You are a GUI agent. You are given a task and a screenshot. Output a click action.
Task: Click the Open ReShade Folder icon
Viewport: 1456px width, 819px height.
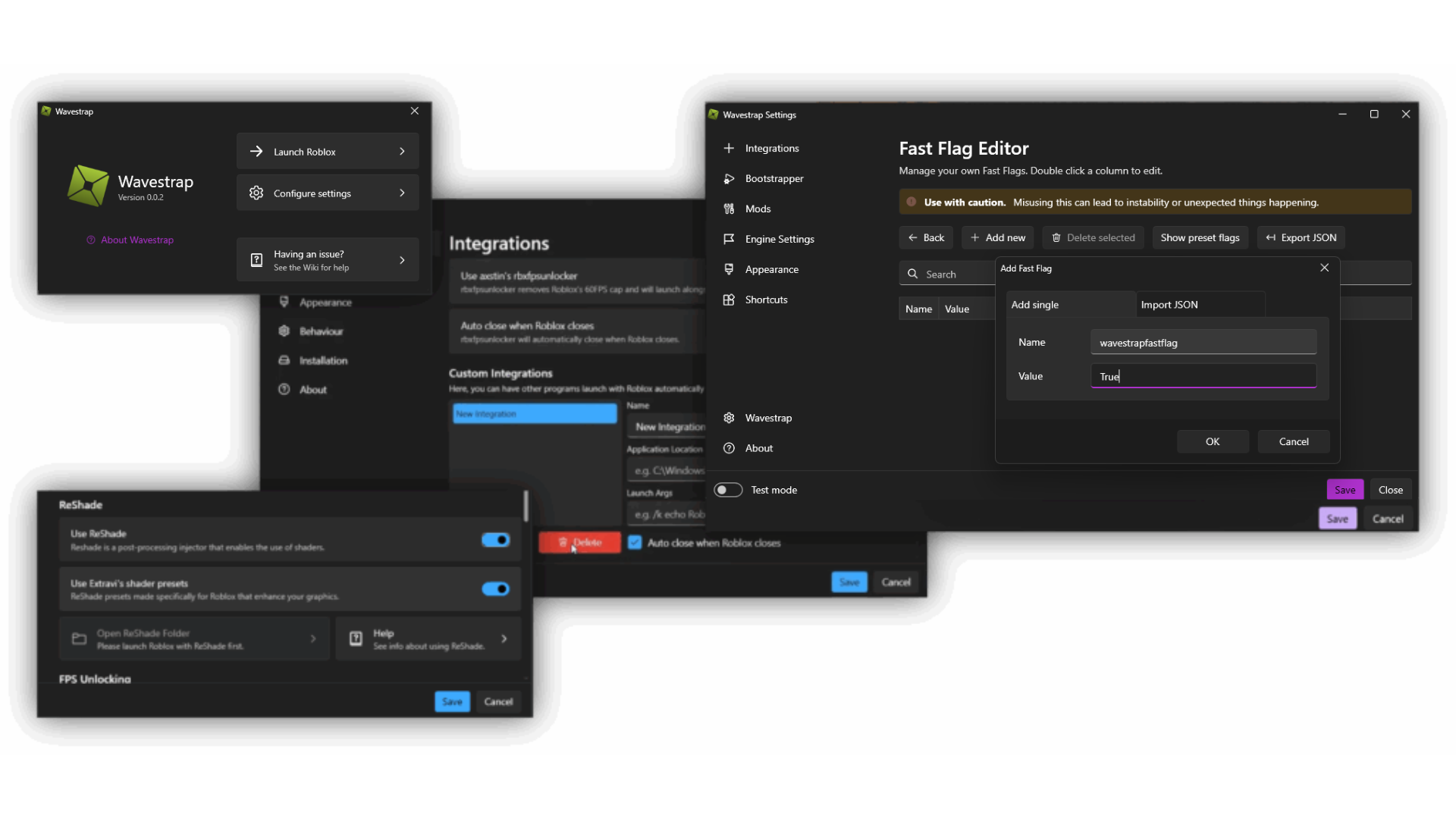79,639
